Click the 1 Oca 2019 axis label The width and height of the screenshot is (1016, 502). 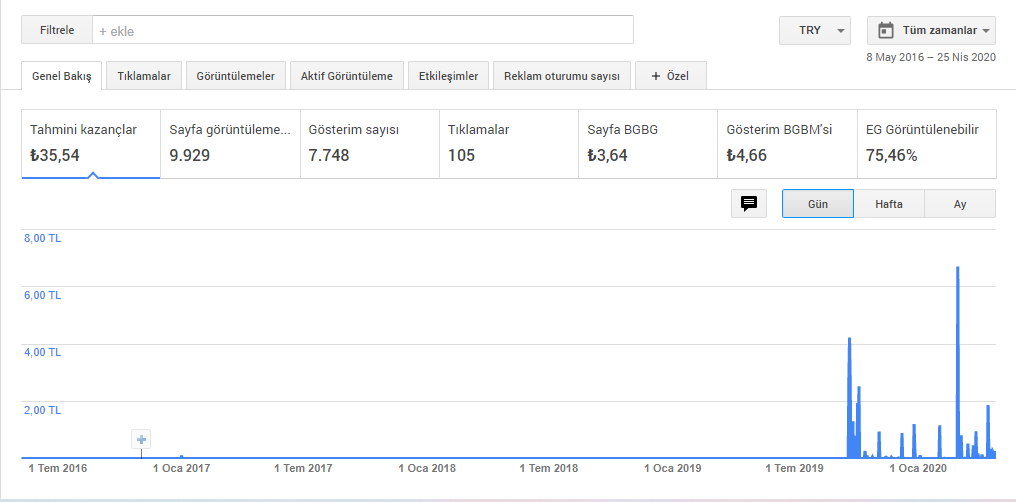pos(673,468)
